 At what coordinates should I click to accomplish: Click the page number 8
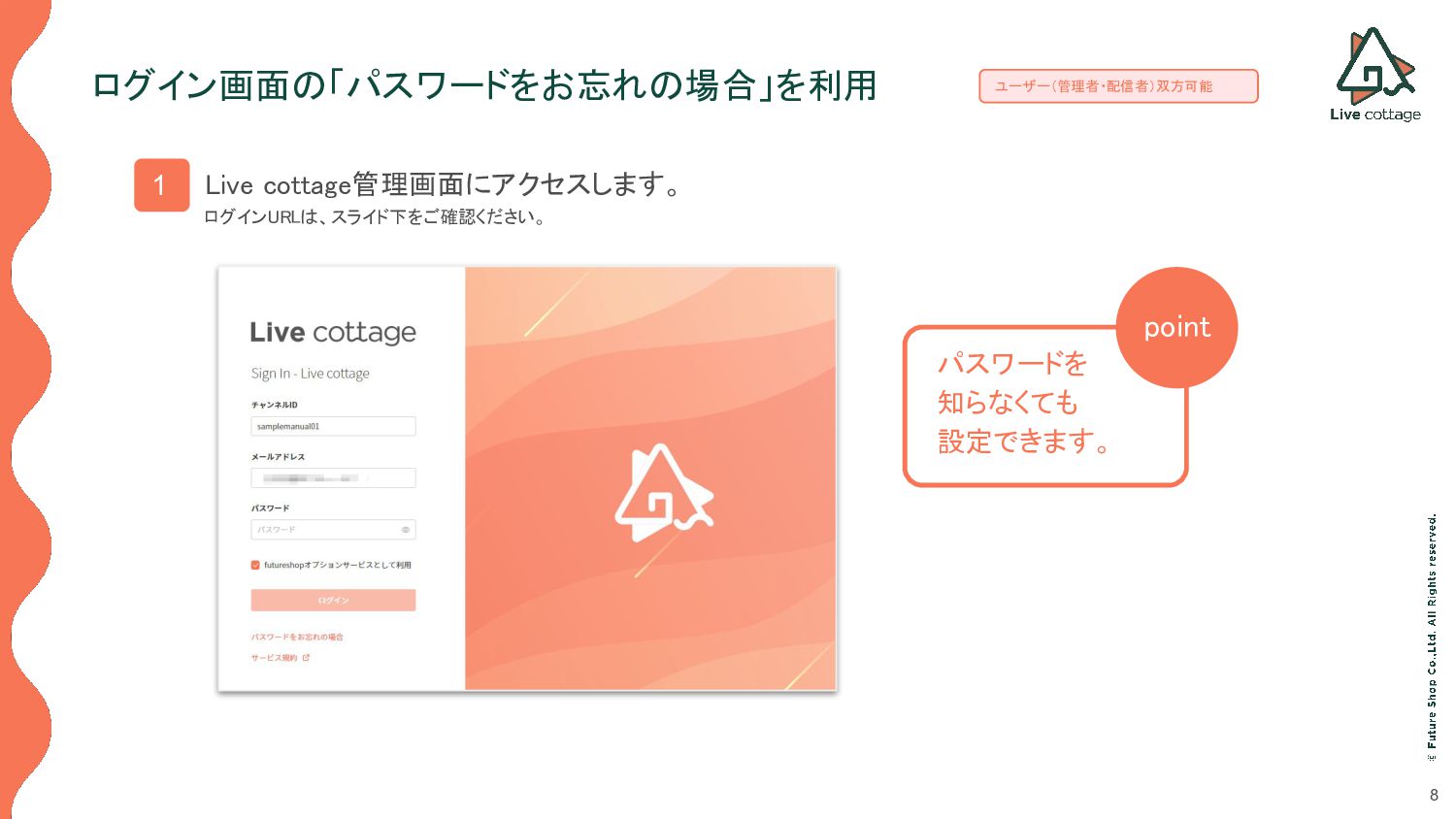1434,795
